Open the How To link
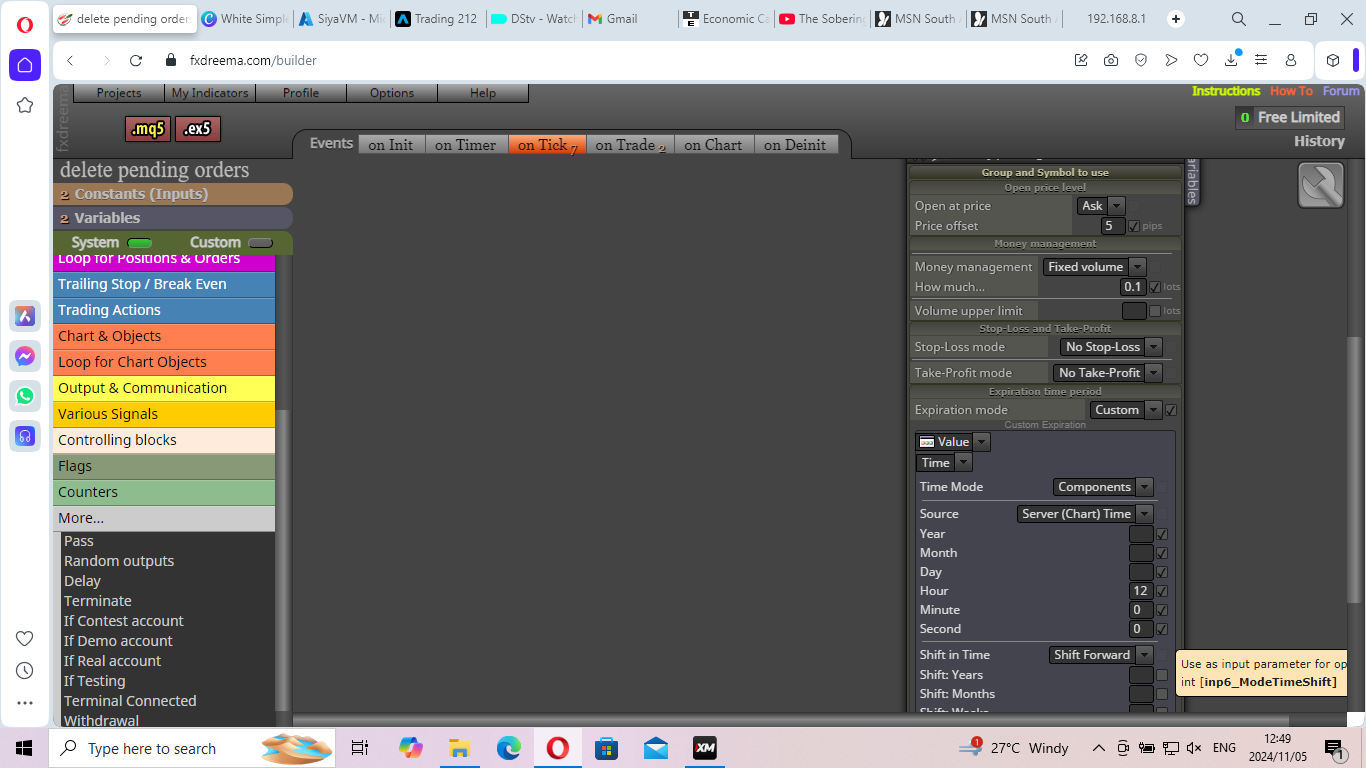Image resolution: width=1366 pixels, height=768 pixels. pos(1291,91)
